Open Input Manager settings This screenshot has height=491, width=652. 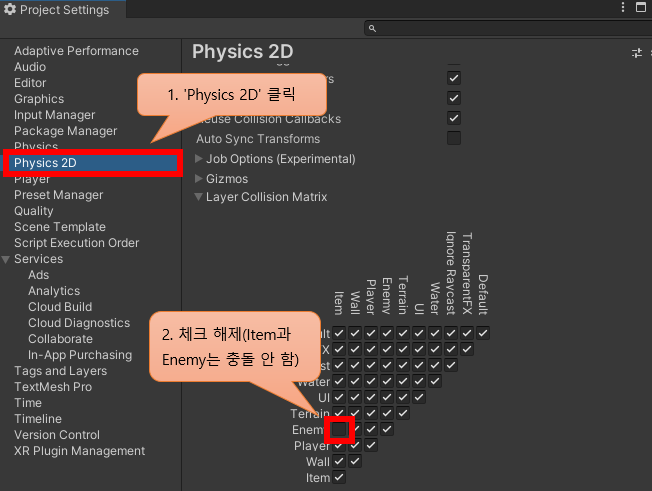[x=54, y=115]
